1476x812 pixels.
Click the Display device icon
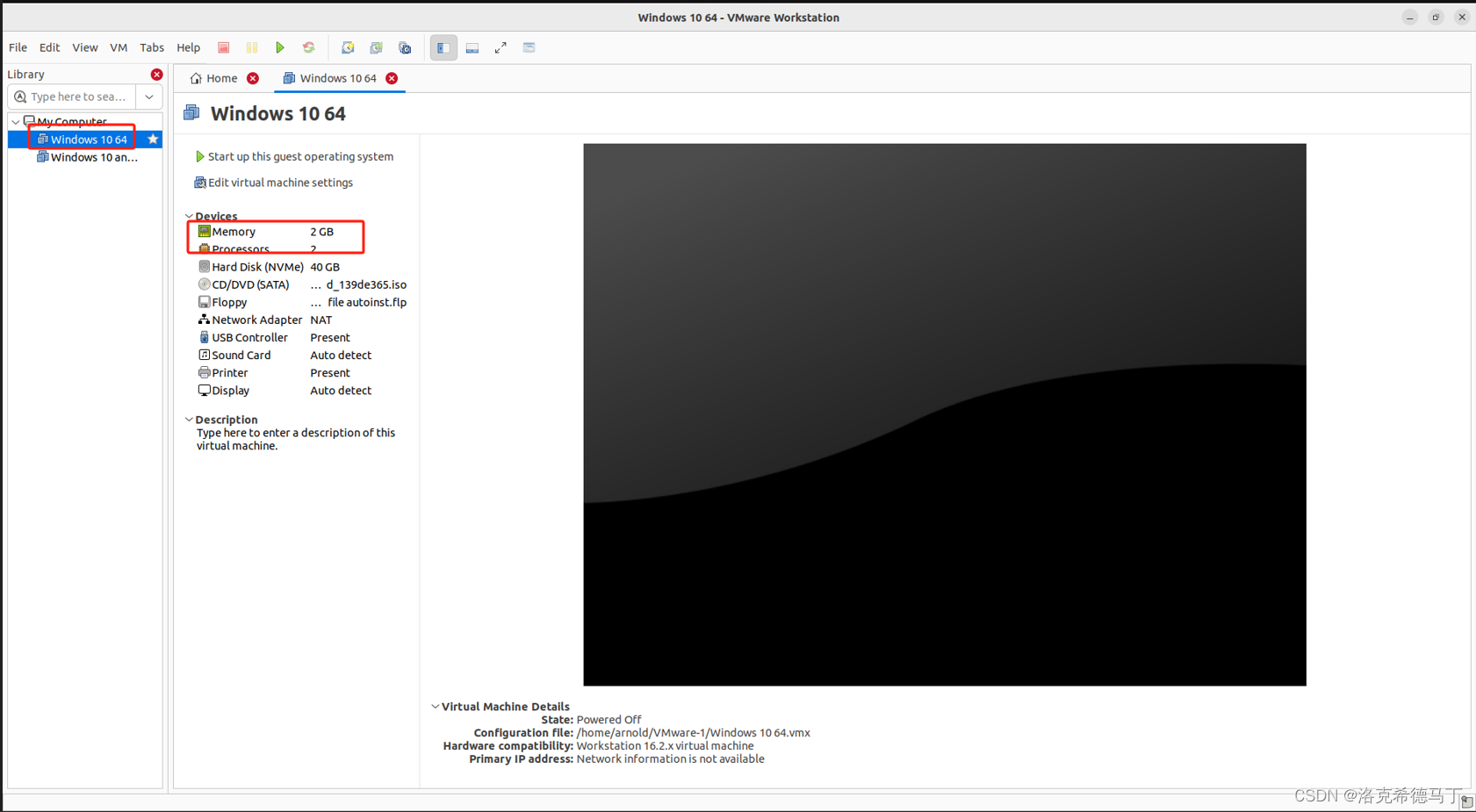[204, 390]
